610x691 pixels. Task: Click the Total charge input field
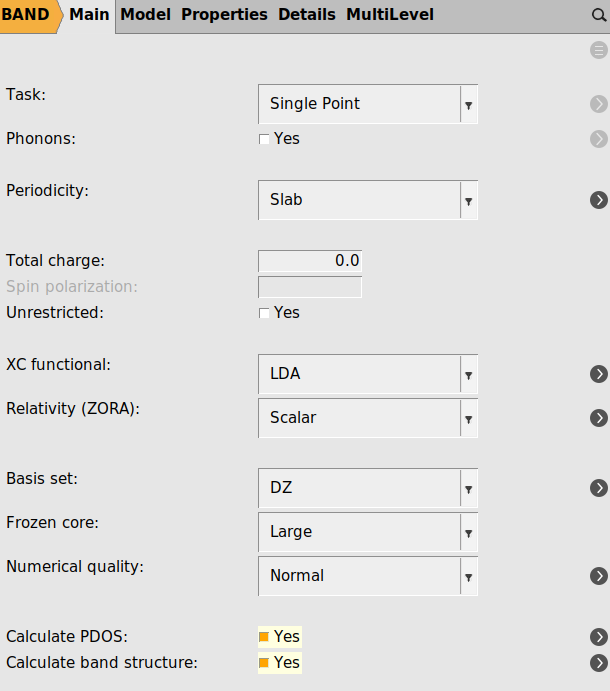tap(310, 261)
